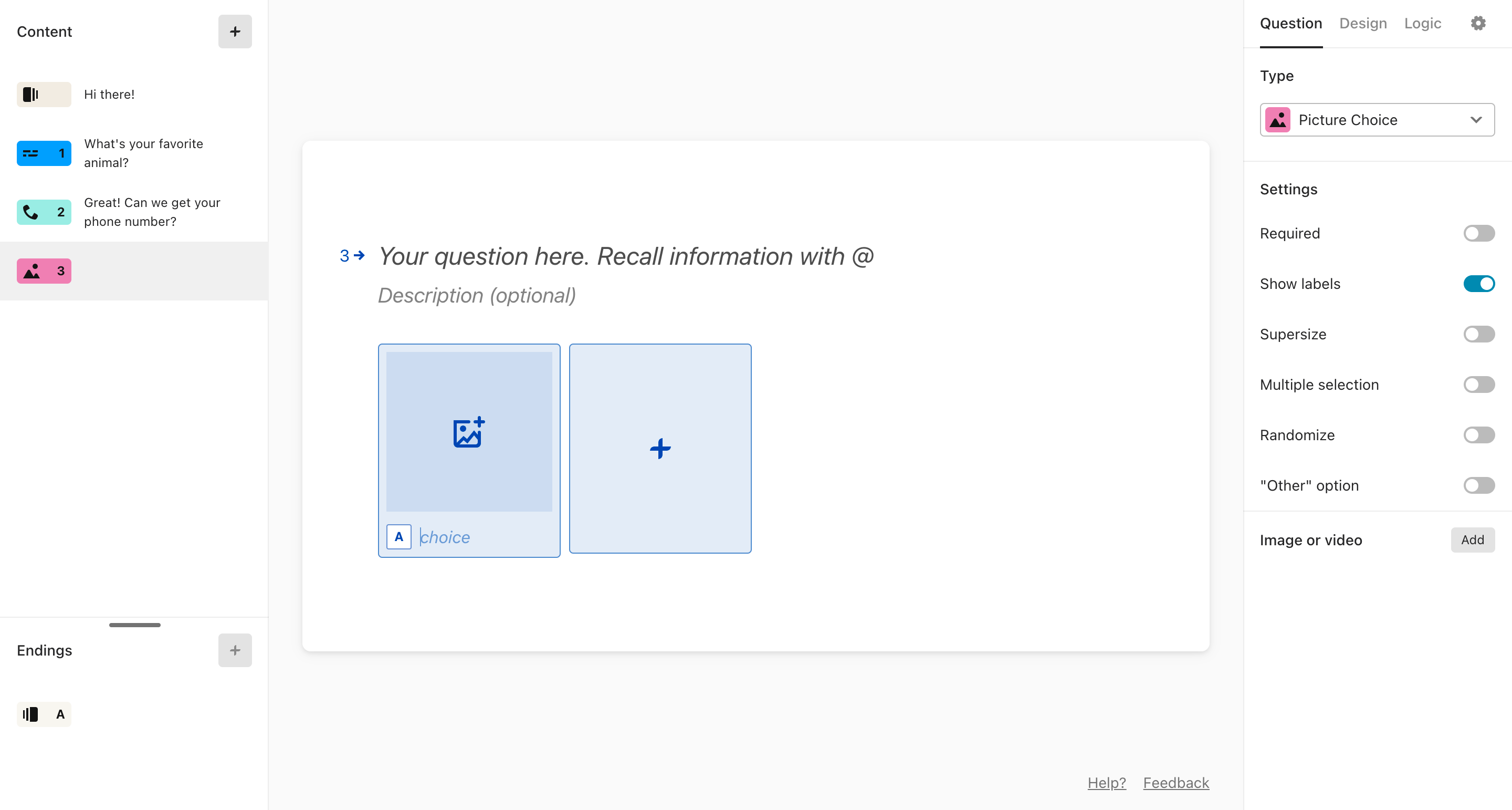This screenshot has width=1512, height=810.
Task: Open the Feedback link
Action: [1175, 783]
